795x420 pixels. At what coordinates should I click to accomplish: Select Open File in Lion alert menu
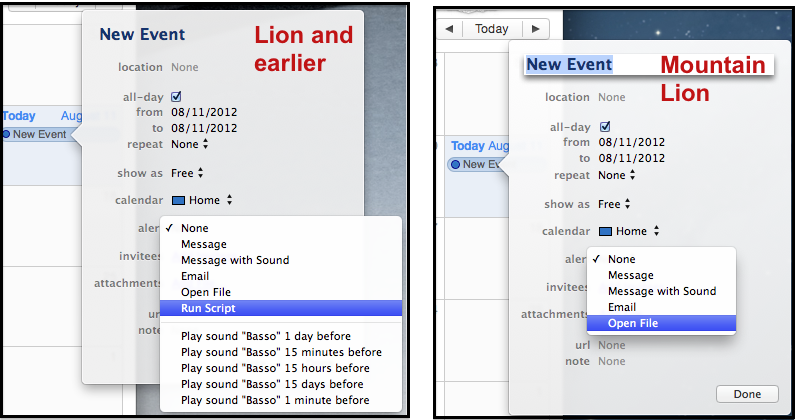point(281,292)
